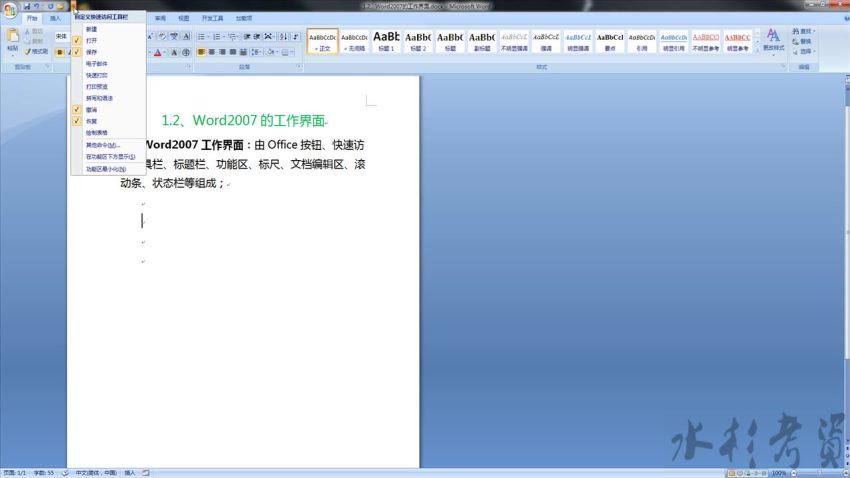The image size is (850, 478).
Task: Uncheck 撤消 (Undo) in customize menu
Action: click(108, 109)
